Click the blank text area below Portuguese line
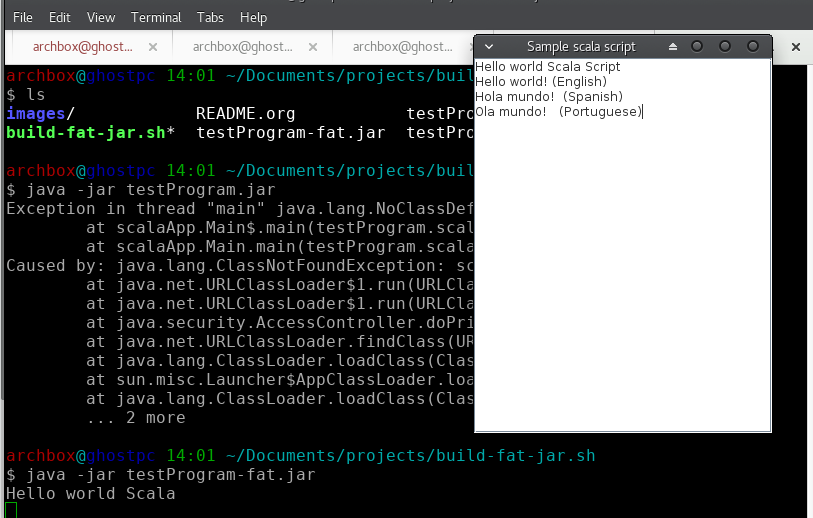This screenshot has height=518, width=813. (x=622, y=275)
